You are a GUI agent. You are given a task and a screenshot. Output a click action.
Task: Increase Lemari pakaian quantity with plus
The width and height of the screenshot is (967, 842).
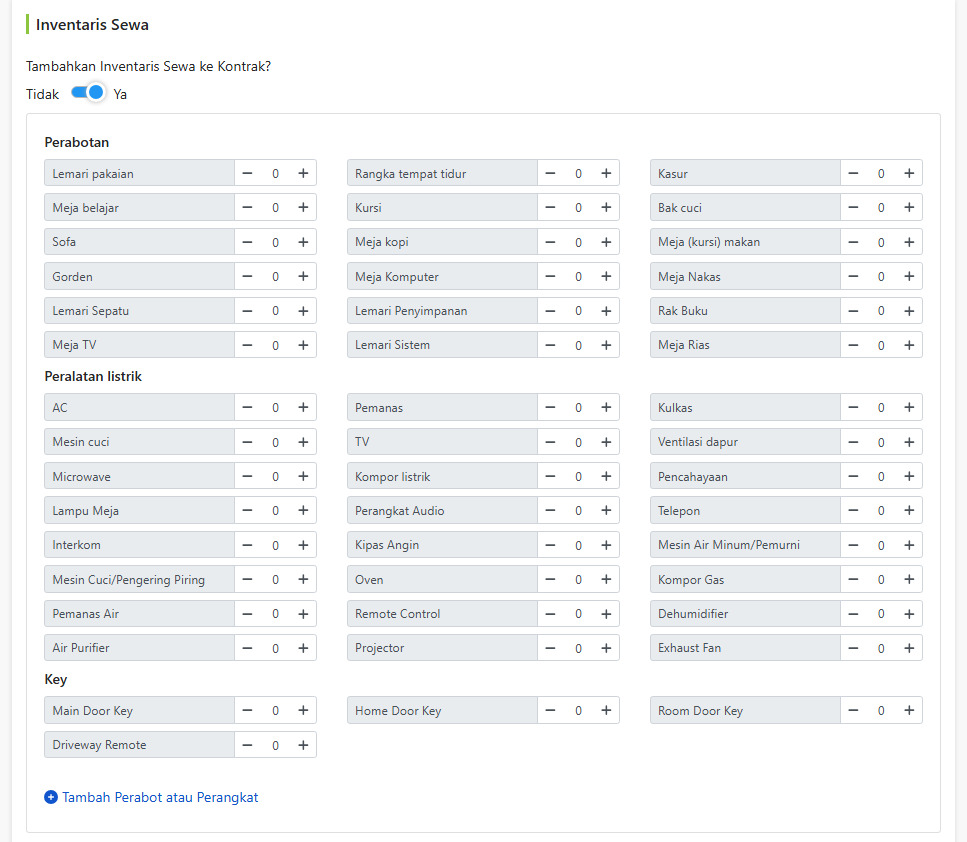pyautogui.click(x=303, y=173)
